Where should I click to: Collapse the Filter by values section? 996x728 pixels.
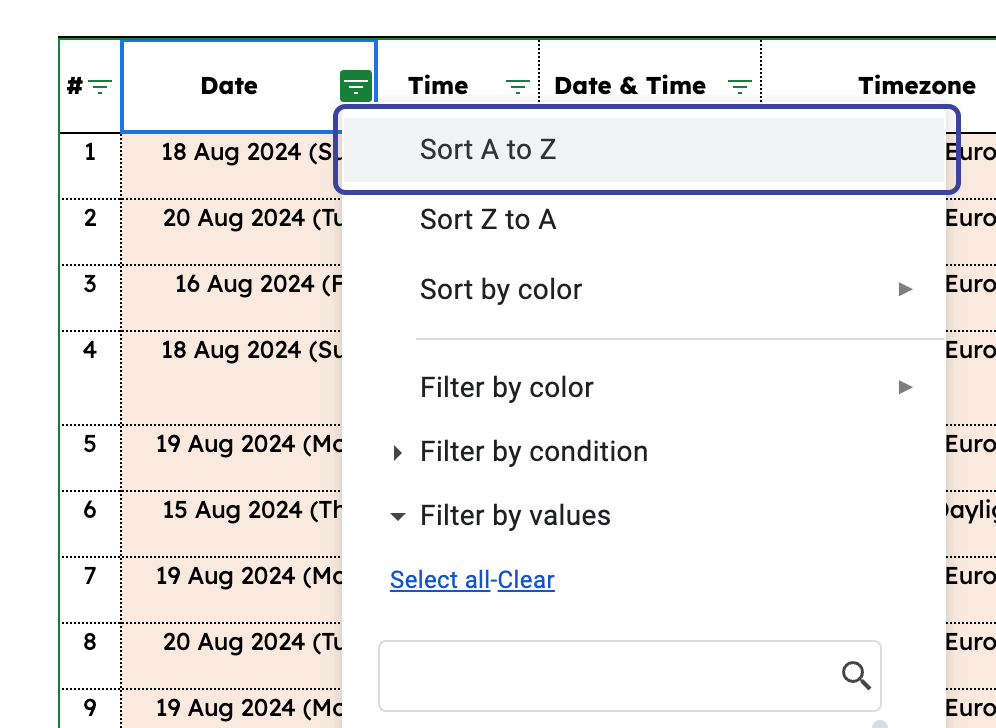point(398,517)
